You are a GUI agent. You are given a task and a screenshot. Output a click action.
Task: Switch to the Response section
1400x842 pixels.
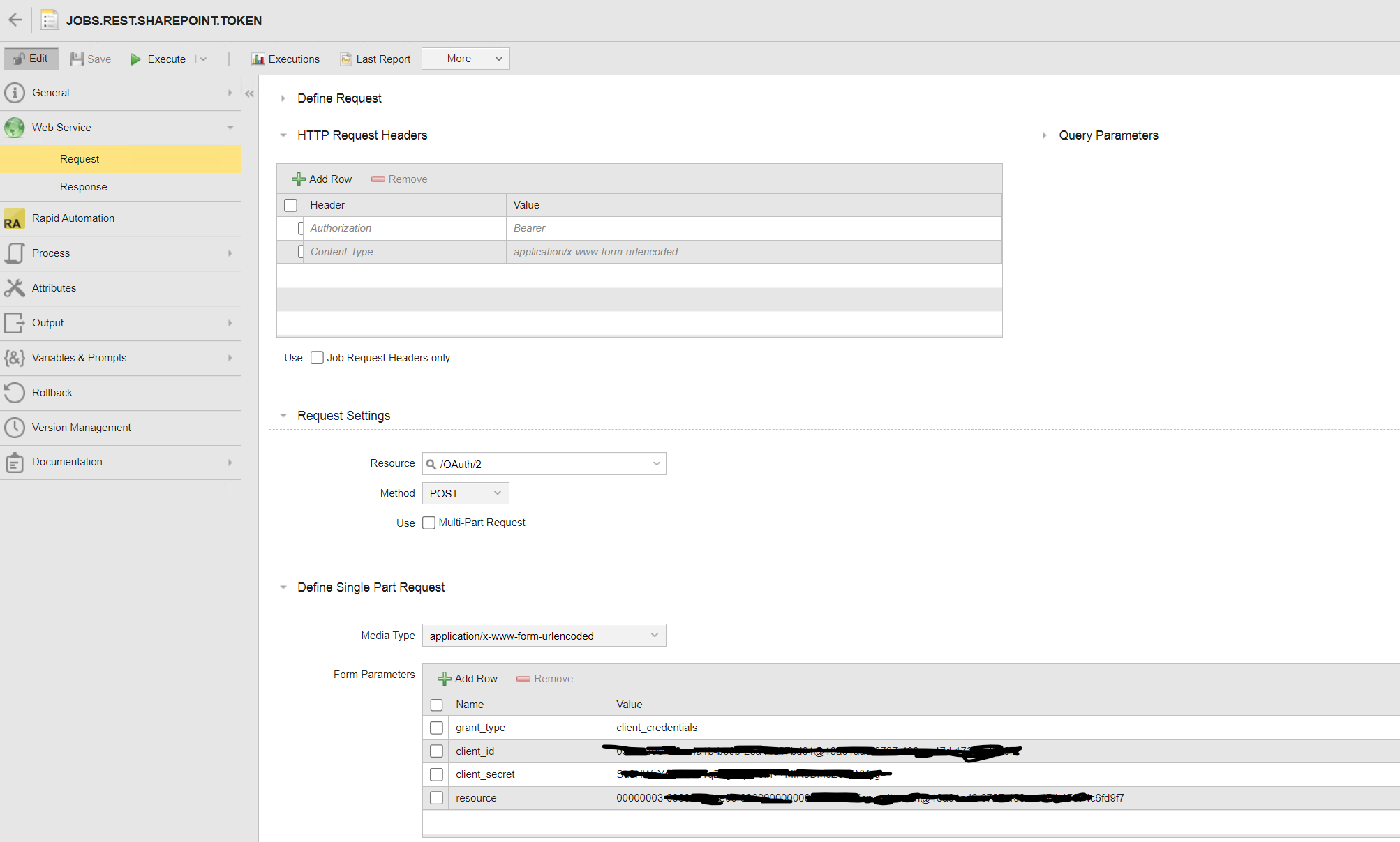click(83, 186)
